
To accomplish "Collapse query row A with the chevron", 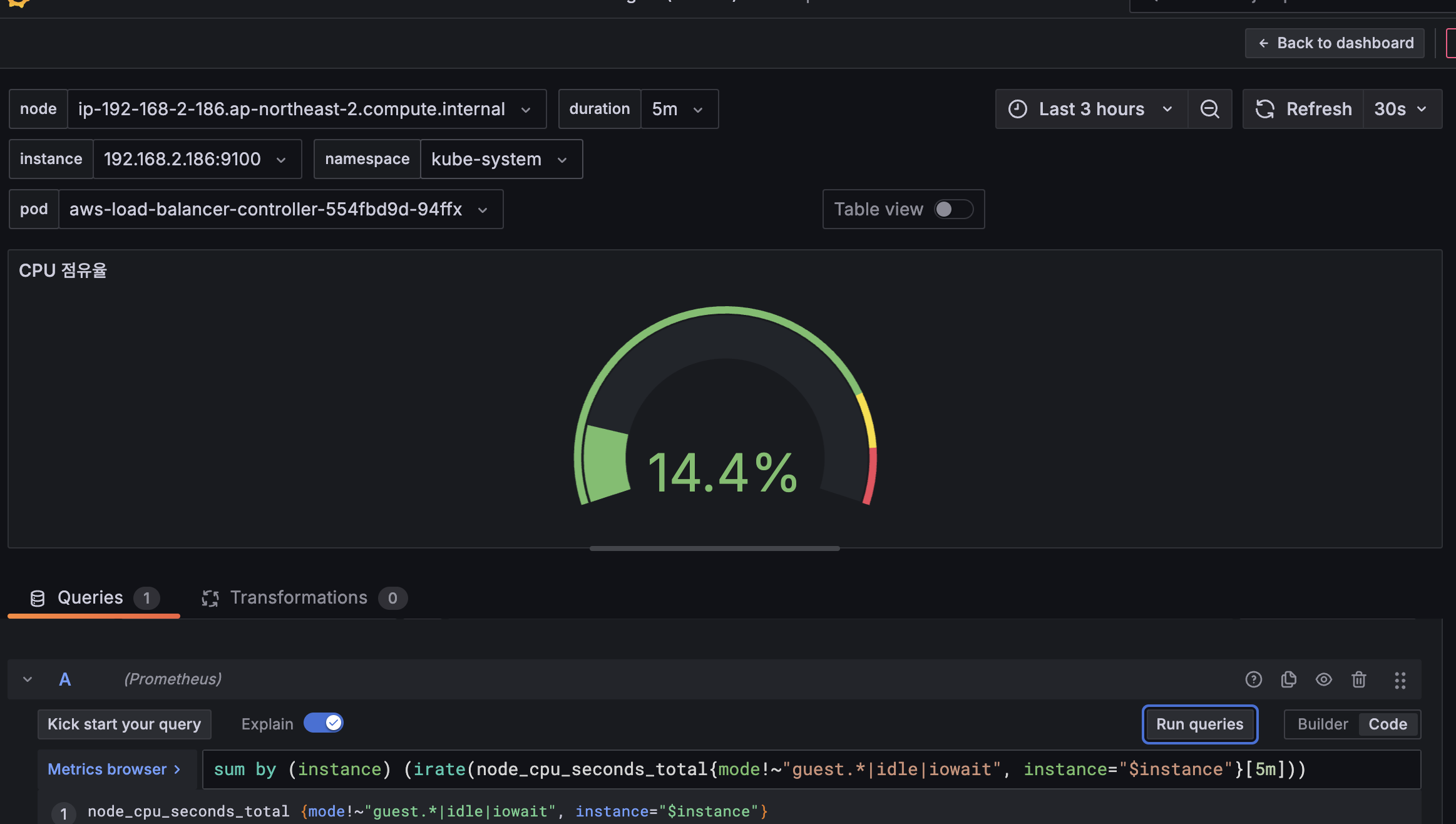I will coord(28,679).
